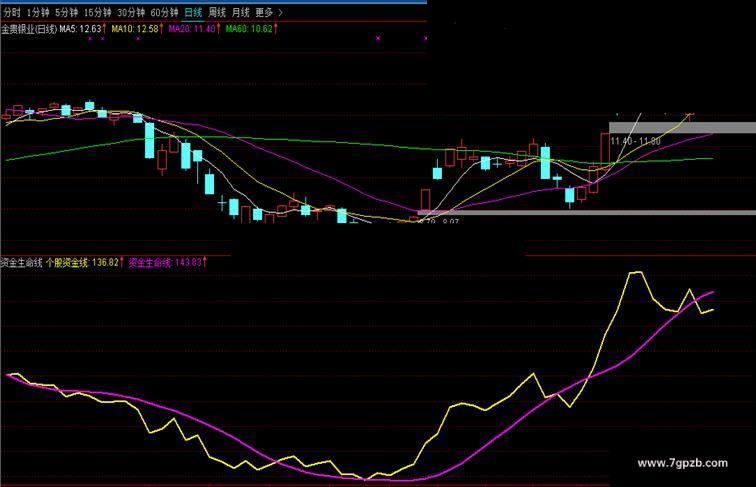The height and width of the screenshot is (487, 756).
Task: Select the 5分钟 period tab
Action: (x=67, y=13)
